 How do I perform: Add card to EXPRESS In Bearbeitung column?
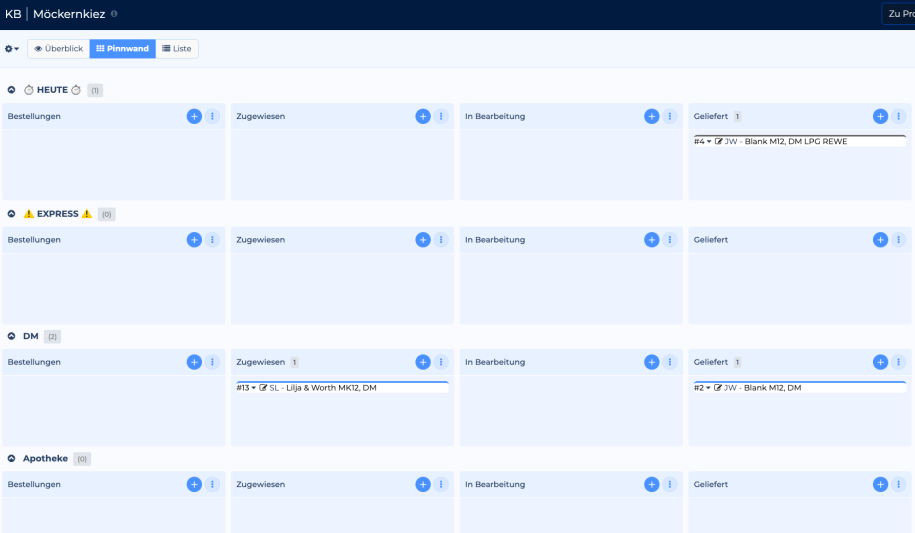(x=652, y=240)
